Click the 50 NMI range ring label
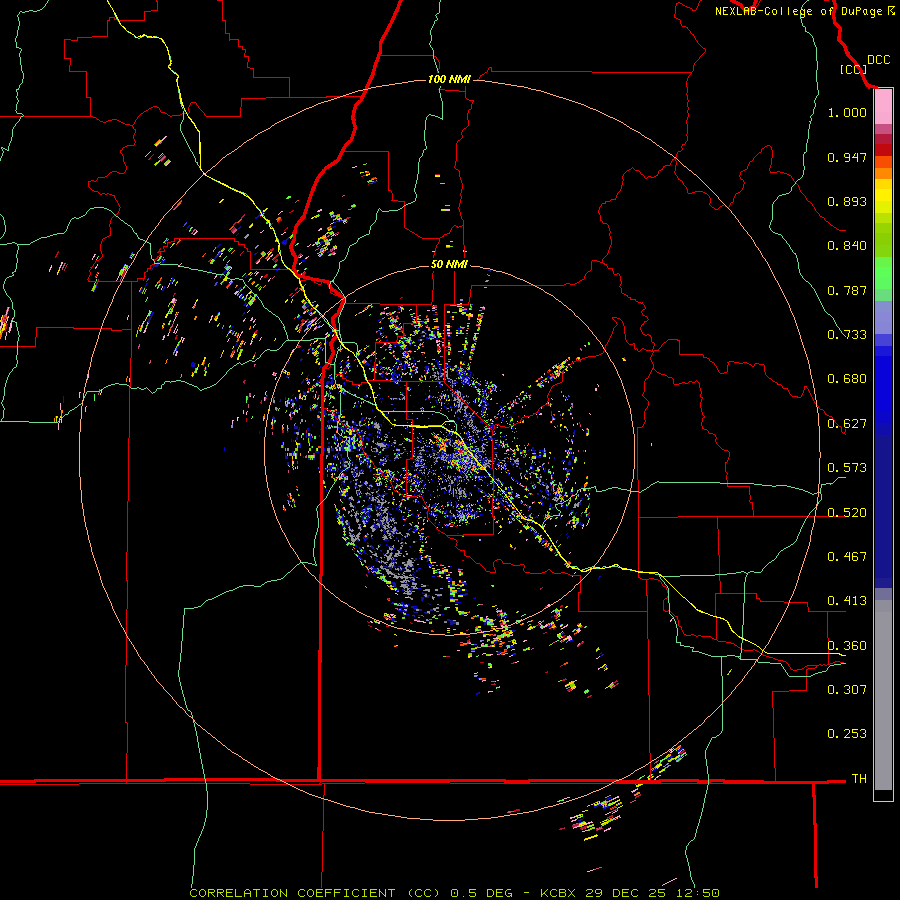 449,265
